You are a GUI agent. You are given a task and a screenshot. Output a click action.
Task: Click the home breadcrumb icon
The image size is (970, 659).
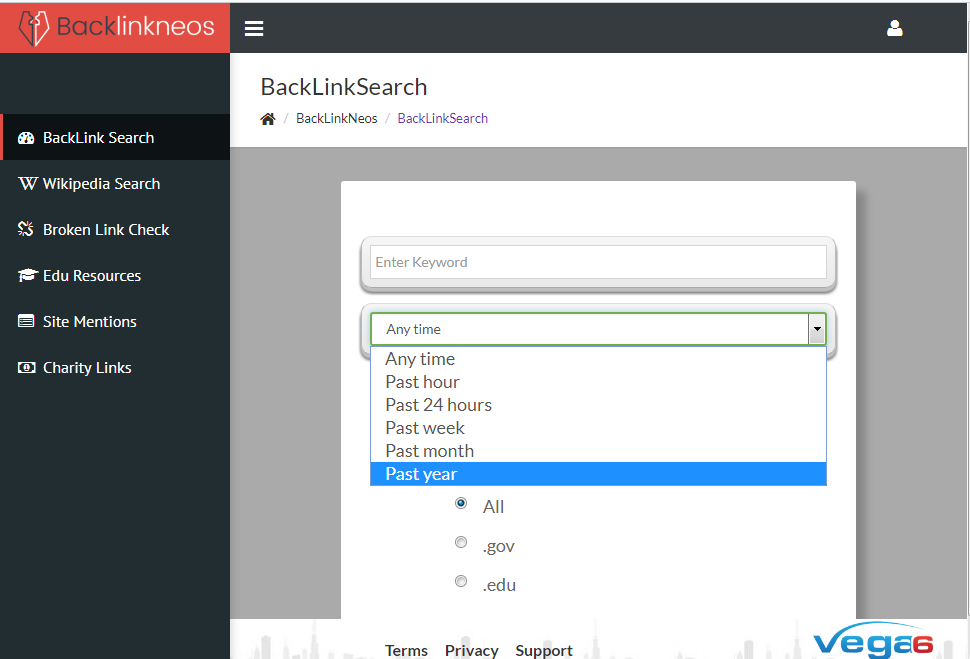click(268, 119)
